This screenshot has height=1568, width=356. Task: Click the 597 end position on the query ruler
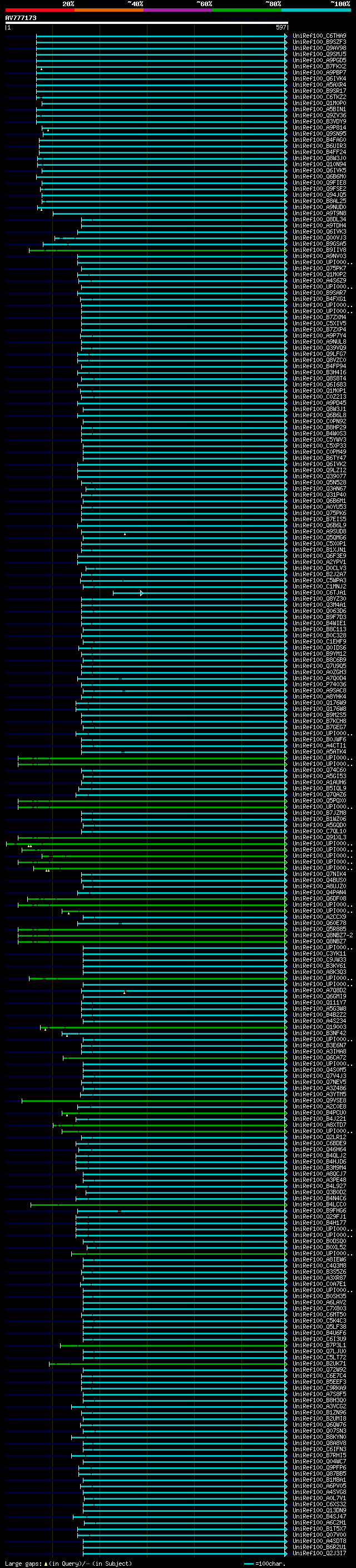pos(280,27)
